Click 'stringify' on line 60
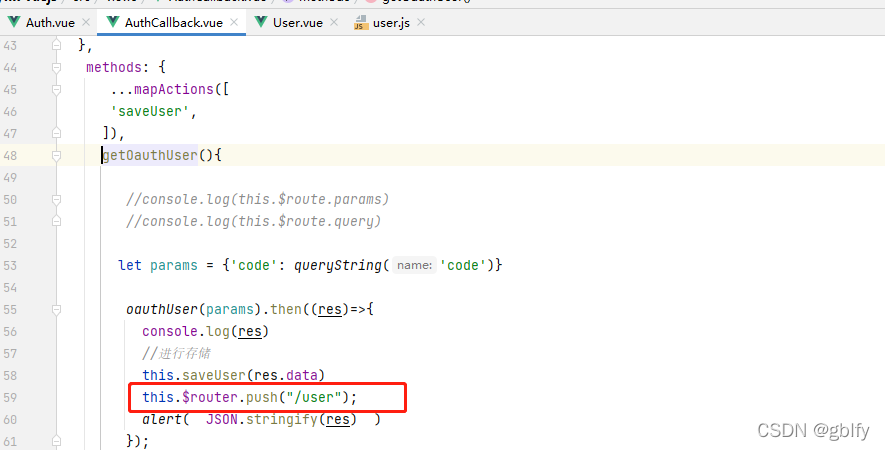Screen dimensions: 885x450 point(282,420)
